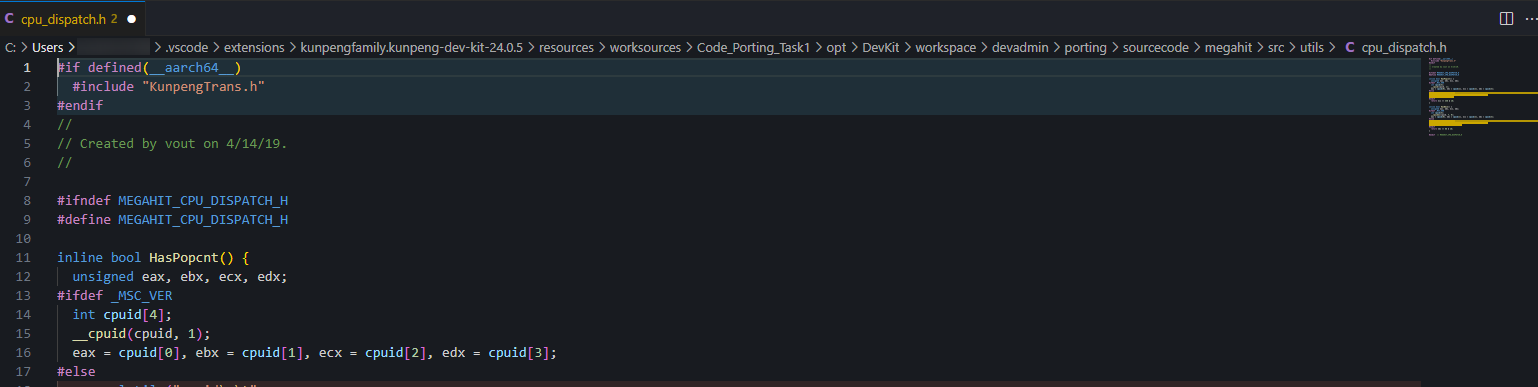Select the Code_Porting_Task1 breadcrumb item
Image resolution: width=1538 pixels, height=387 pixels.
click(753, 47)
